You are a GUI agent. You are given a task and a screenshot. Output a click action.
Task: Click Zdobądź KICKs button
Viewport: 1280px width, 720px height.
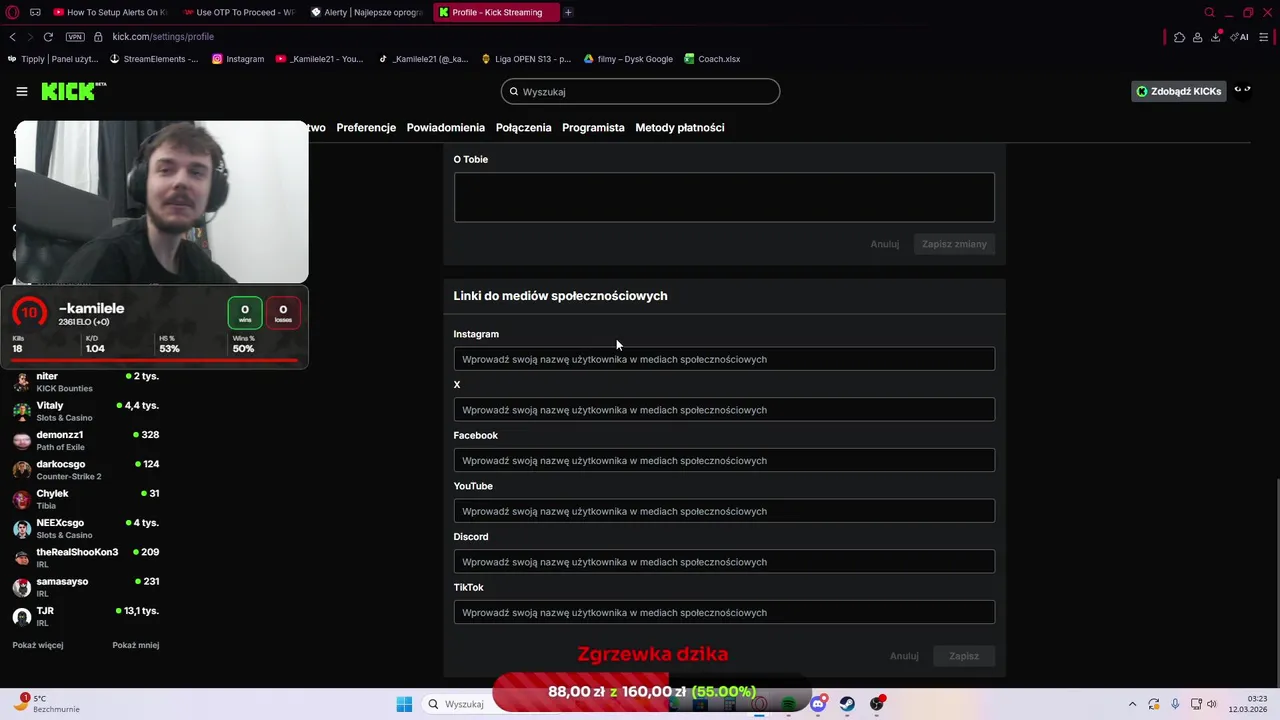[x=1178, y=91]
